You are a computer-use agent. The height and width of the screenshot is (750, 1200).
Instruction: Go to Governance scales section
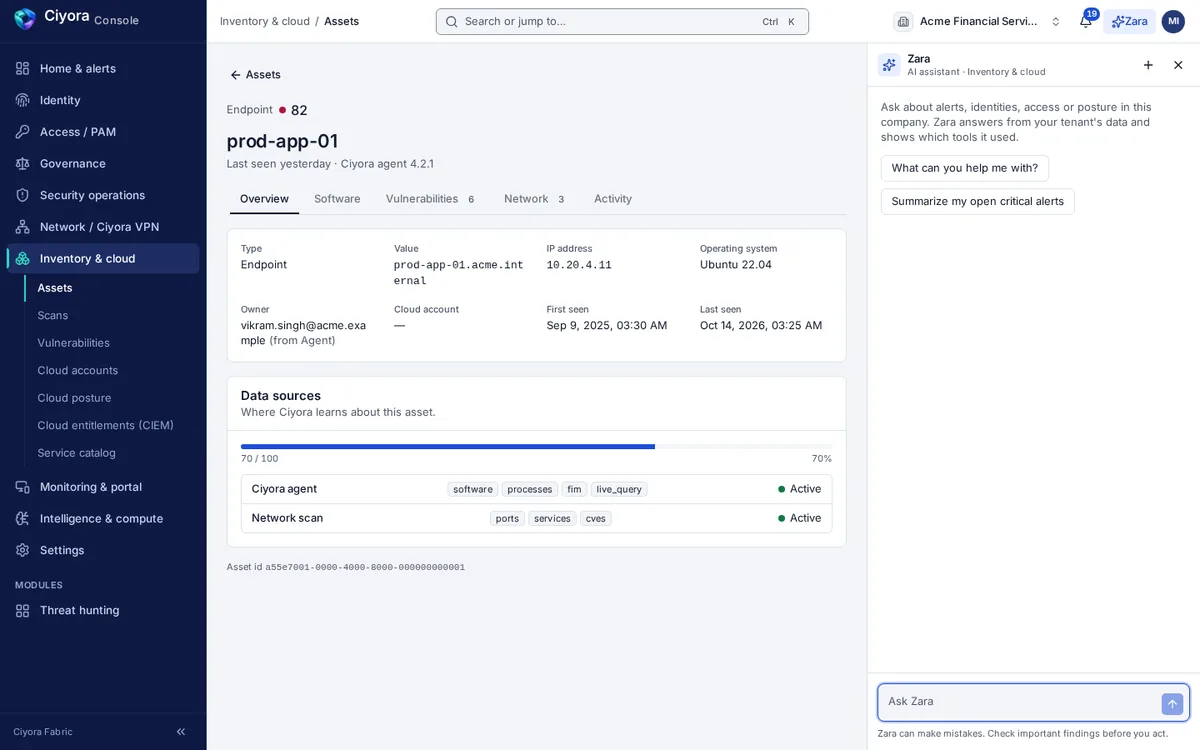(x=103, y=163)
